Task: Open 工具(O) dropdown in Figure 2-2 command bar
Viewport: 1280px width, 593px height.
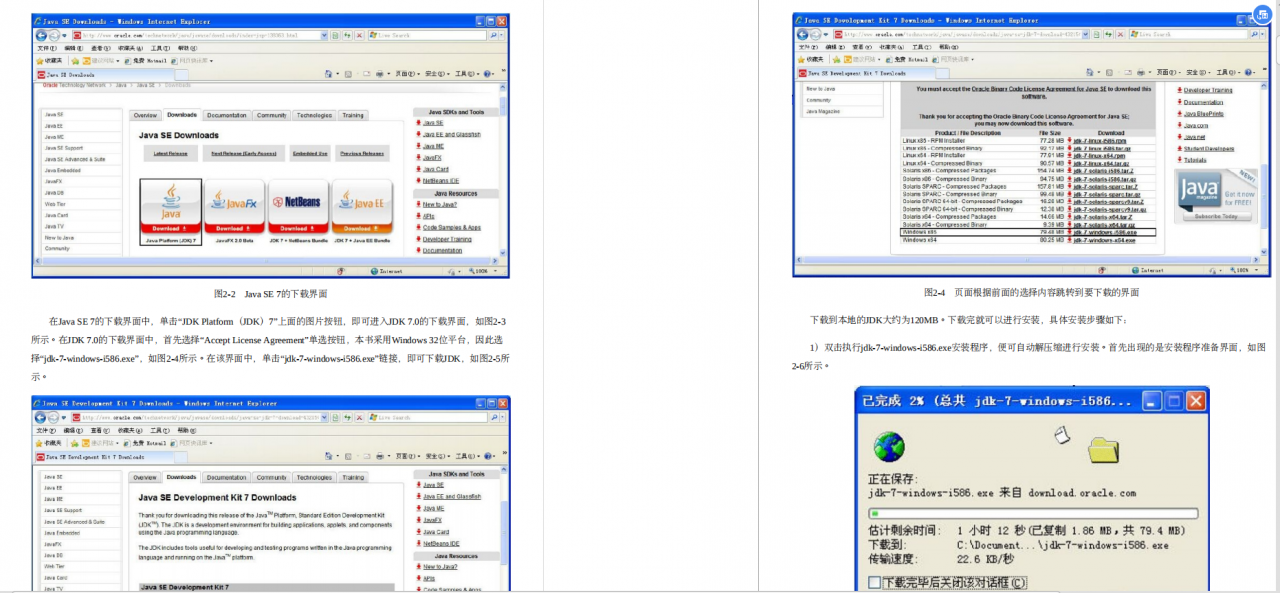Action: pyautogui.click(x=467, y=74)
